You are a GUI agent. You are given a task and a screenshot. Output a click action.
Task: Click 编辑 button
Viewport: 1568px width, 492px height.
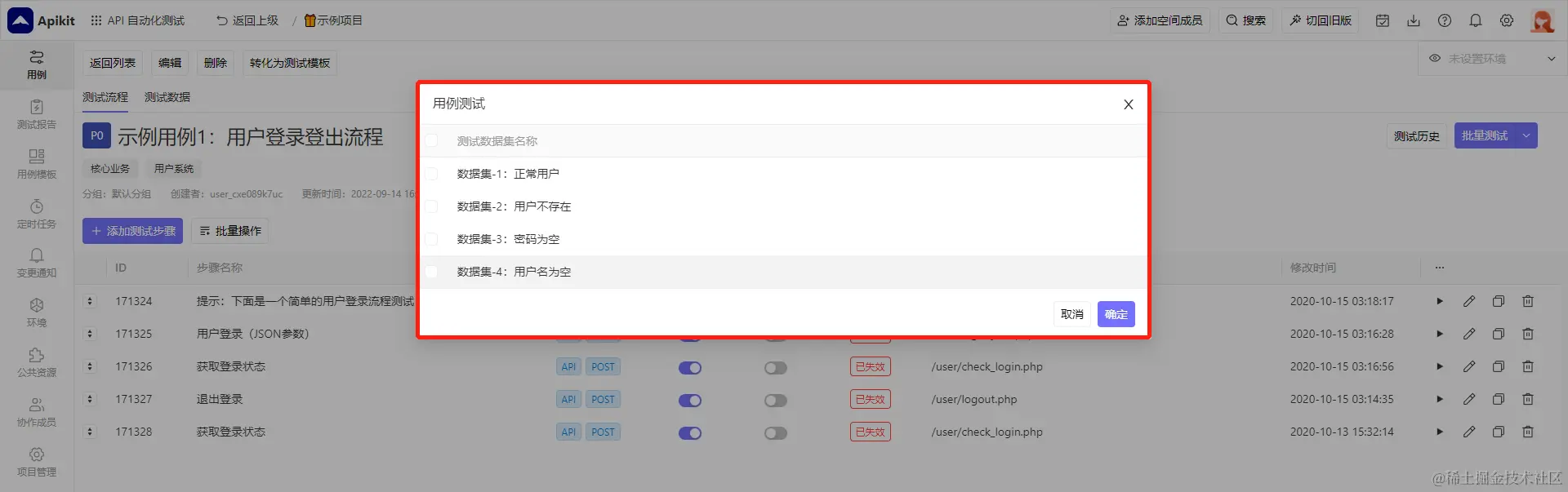click(170, 63)
